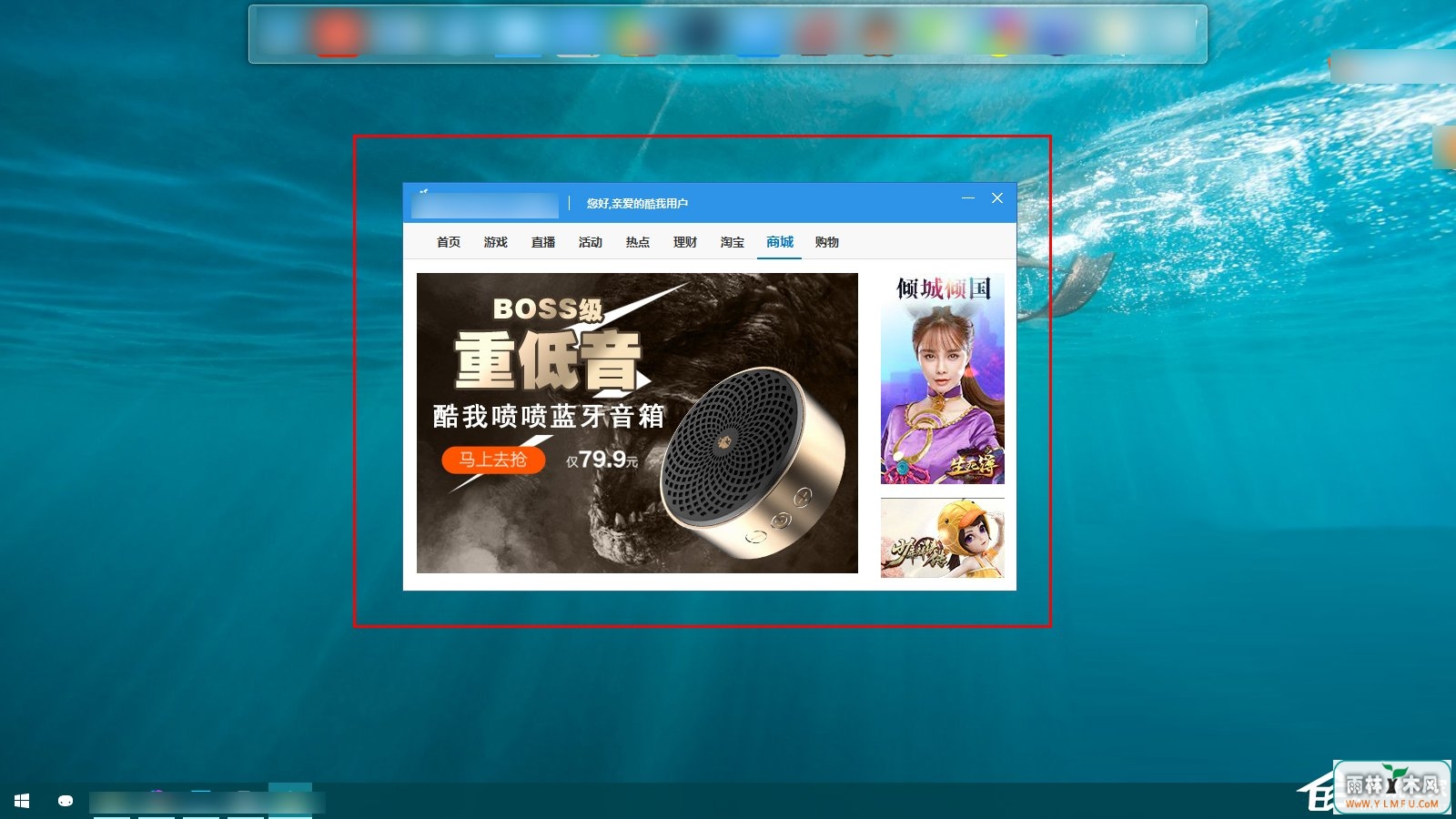
Task: Click the taskbar chat bubble icon
Action: (x=66, y=801)
